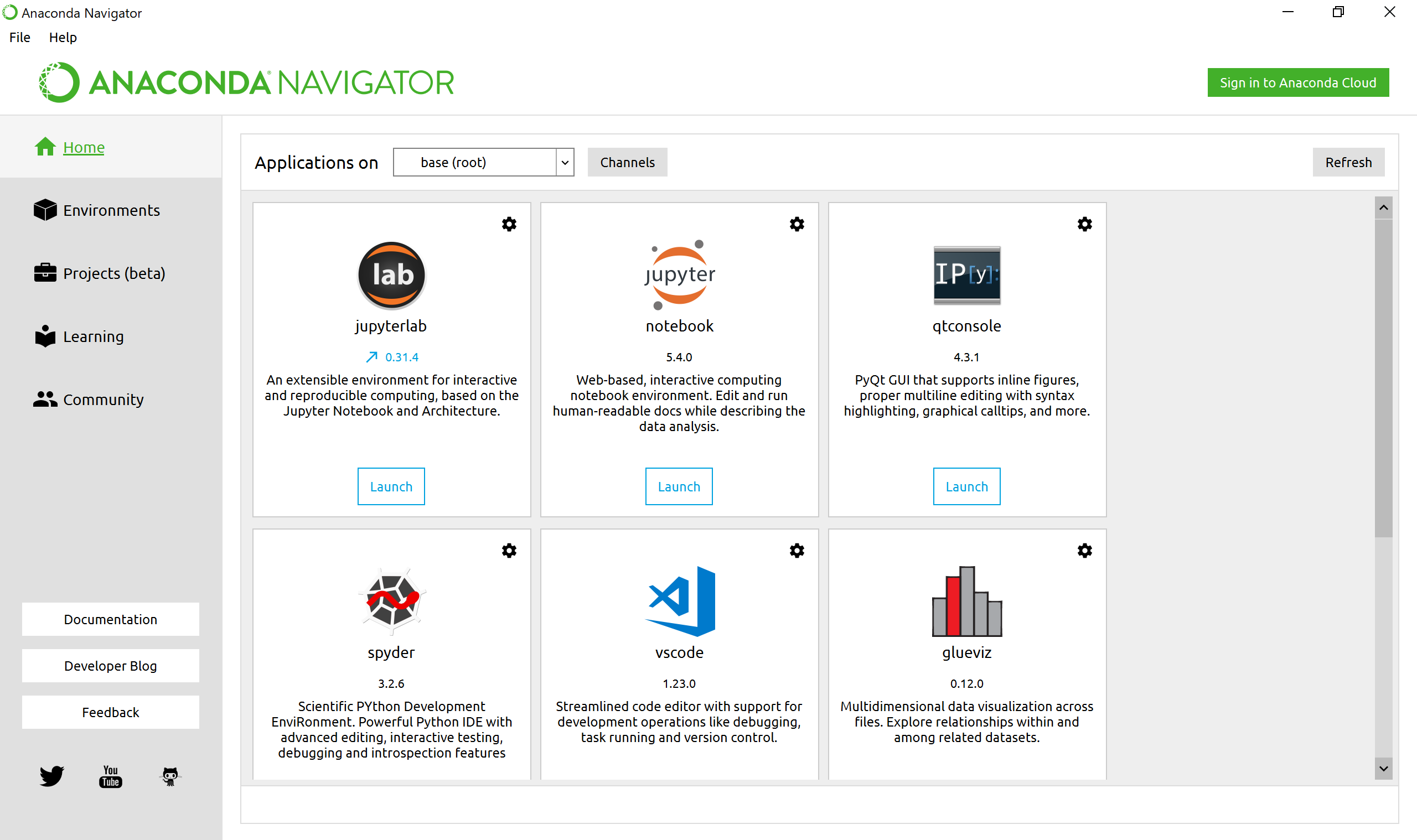Open the Twitter icon link
This screenshot has height=840, width=1417.
(x=51, y=776)
